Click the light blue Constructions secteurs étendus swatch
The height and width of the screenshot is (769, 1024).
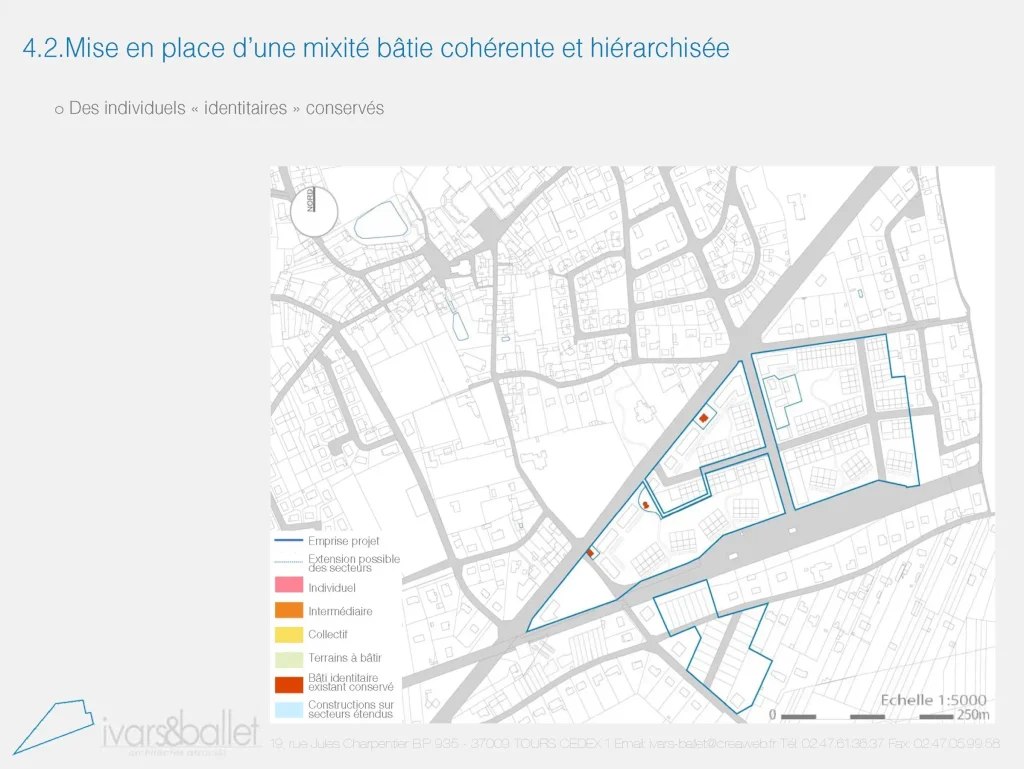pyautogui.click(x=288, y=709)
